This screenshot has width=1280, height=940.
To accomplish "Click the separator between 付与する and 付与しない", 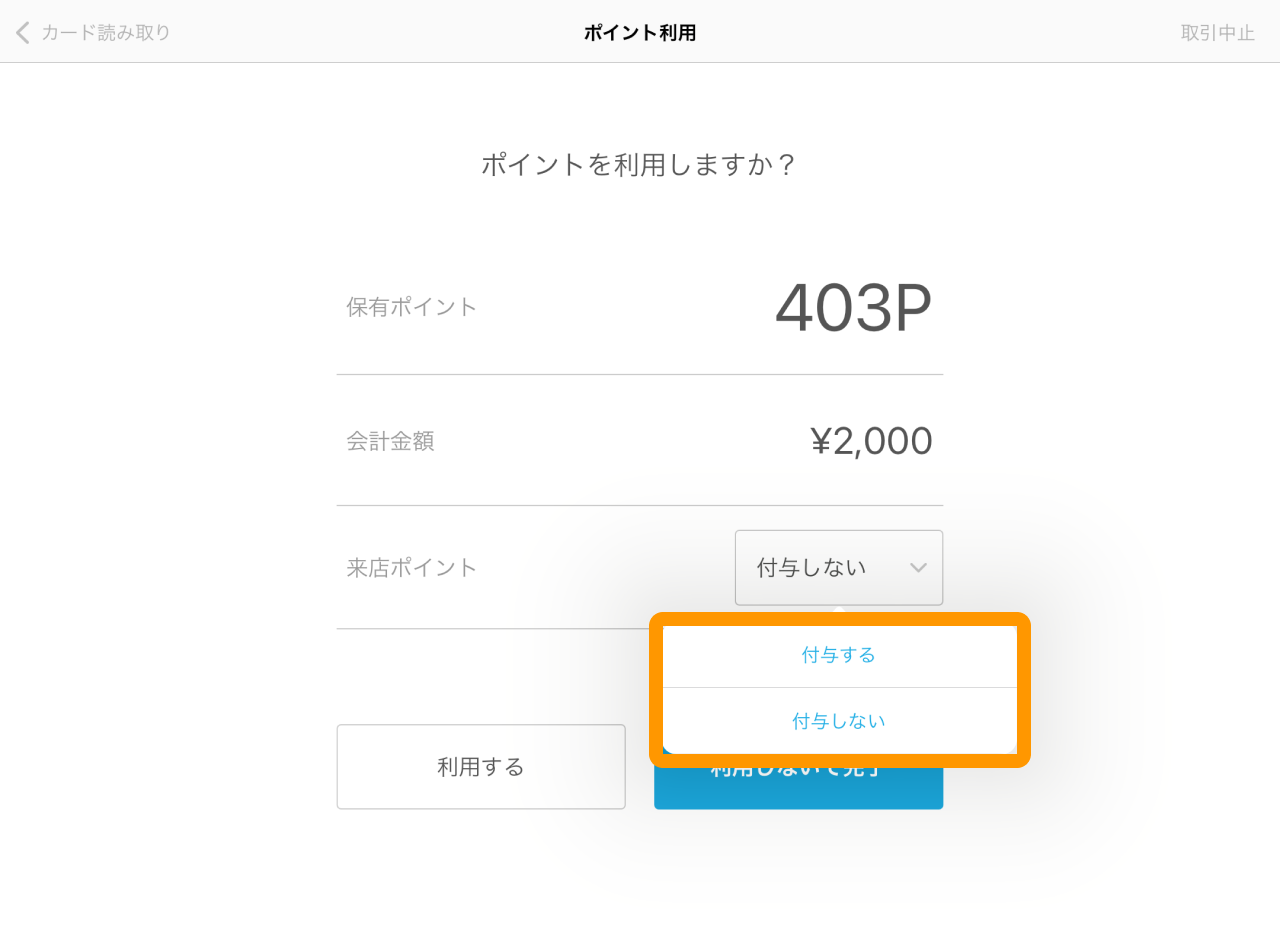I will 839,688.
